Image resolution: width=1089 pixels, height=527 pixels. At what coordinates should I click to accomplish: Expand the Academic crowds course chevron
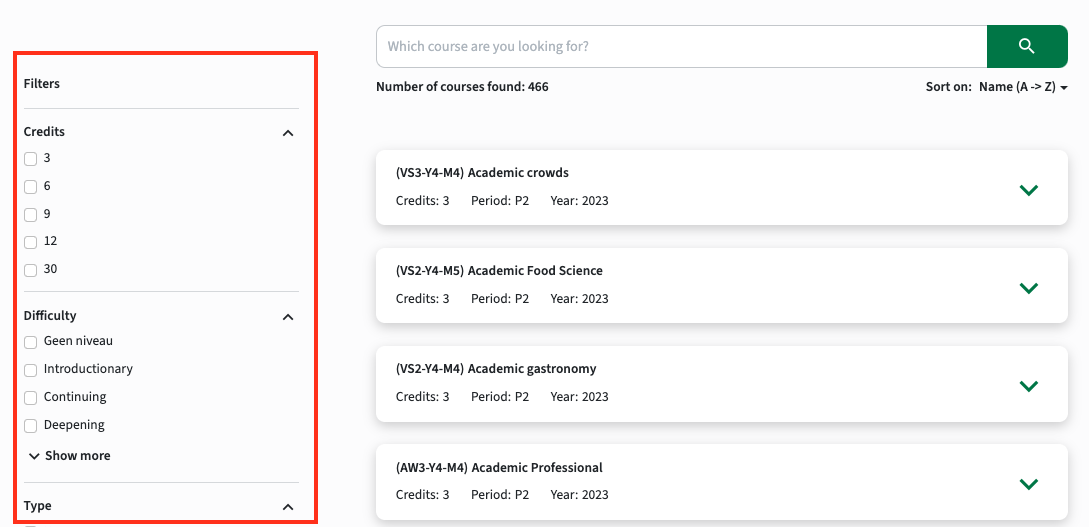click(x=1028, y=190)
